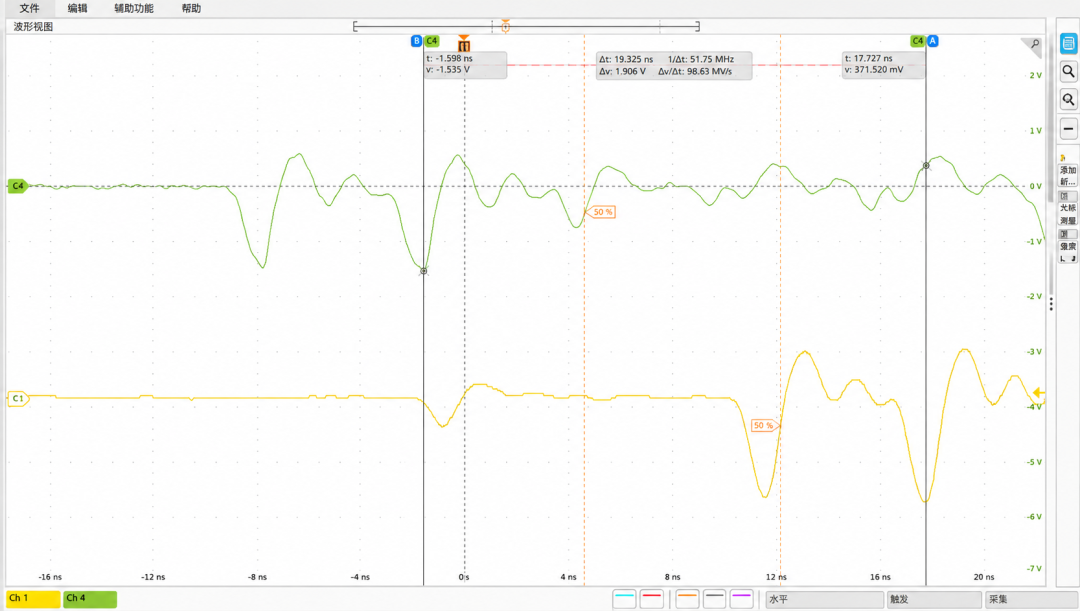The height and width of the screenshot is (611, 1080).
Task: Click the minus button in the right sidebar
Action: click(1068, 129)
